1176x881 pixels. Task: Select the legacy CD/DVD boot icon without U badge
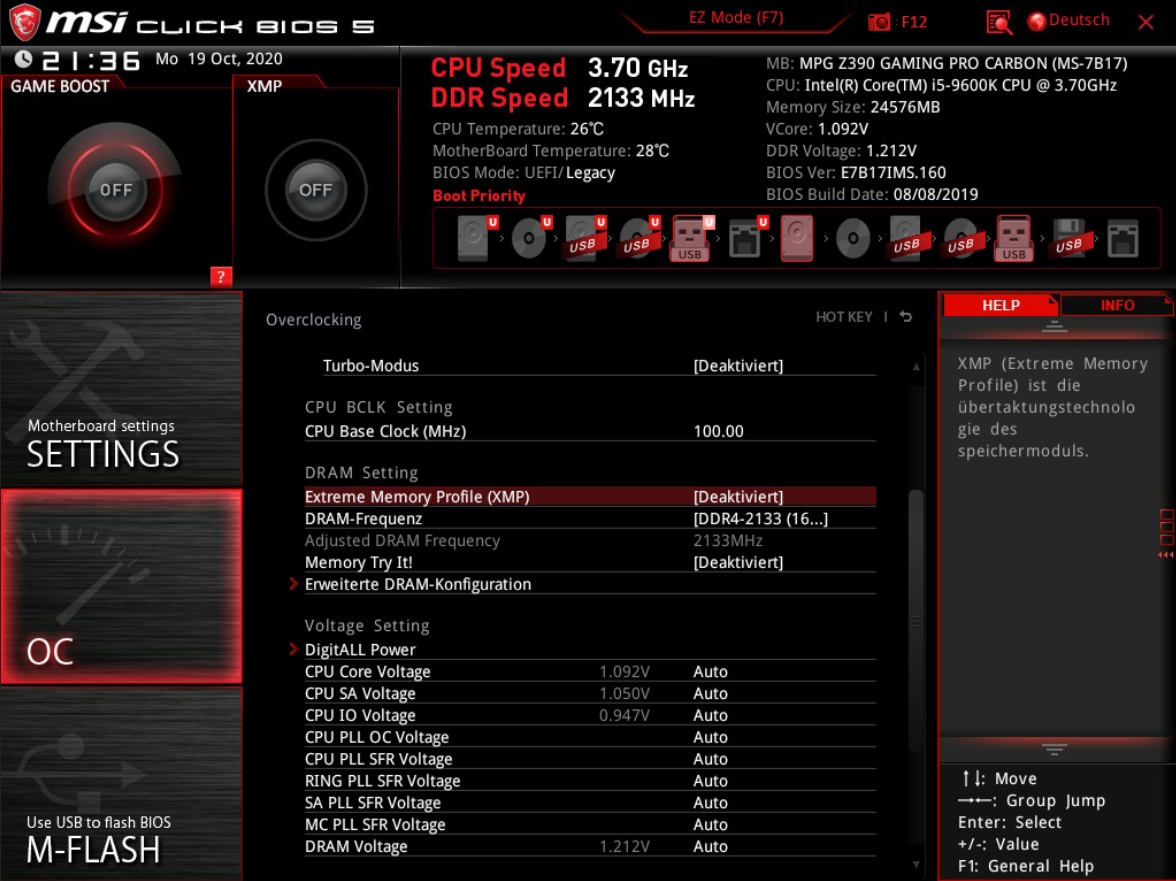point(853,239)
